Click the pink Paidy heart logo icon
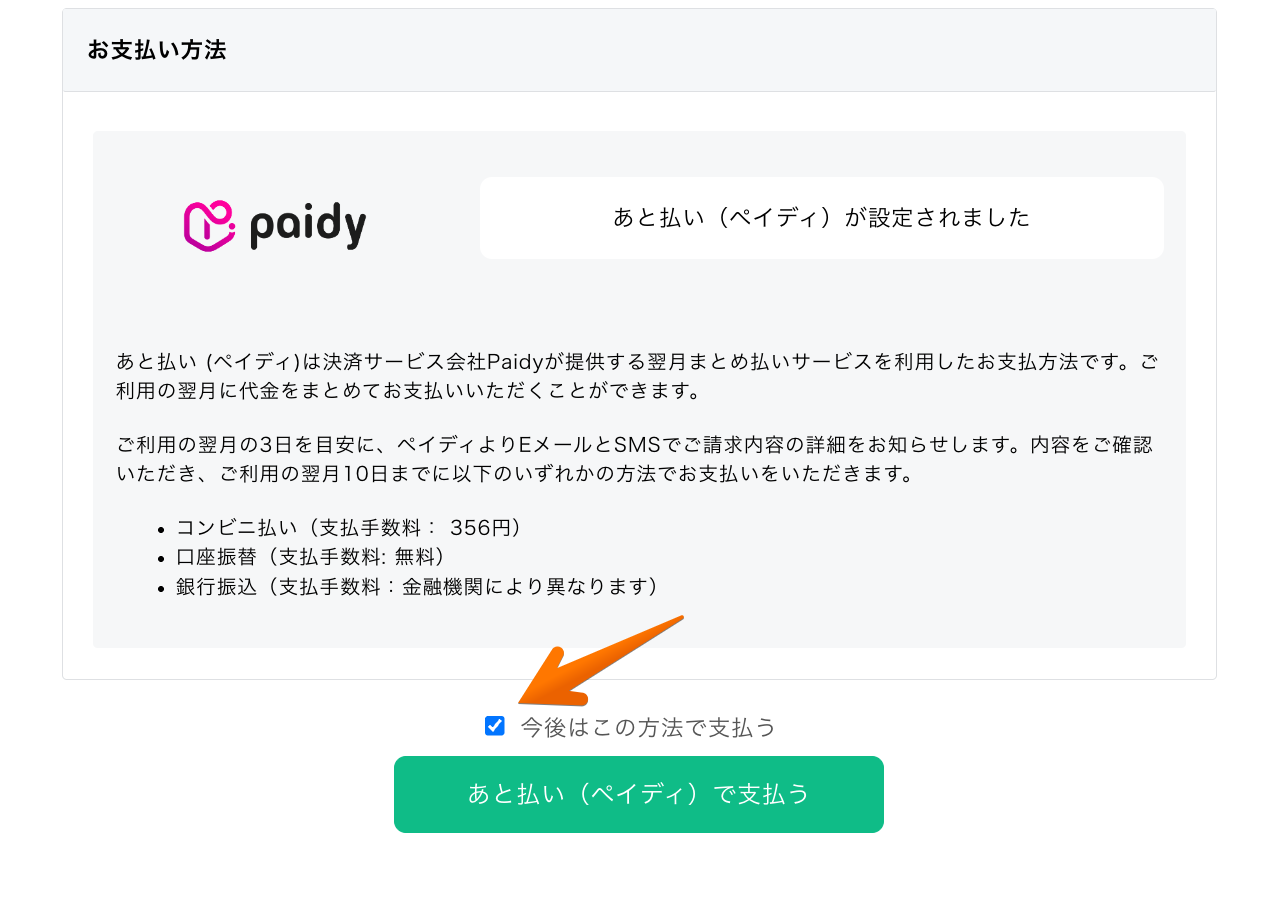 point(209,226)
